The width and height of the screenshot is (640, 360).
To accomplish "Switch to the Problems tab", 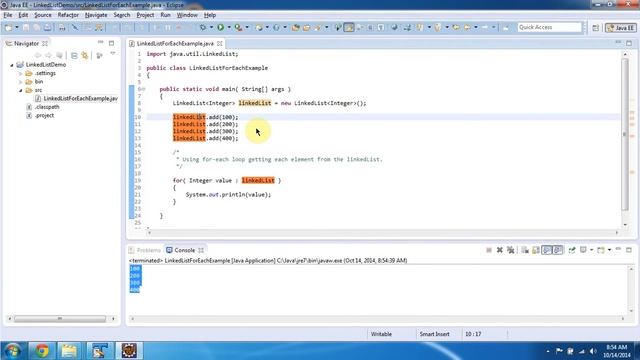I will (x=145, y=250).
